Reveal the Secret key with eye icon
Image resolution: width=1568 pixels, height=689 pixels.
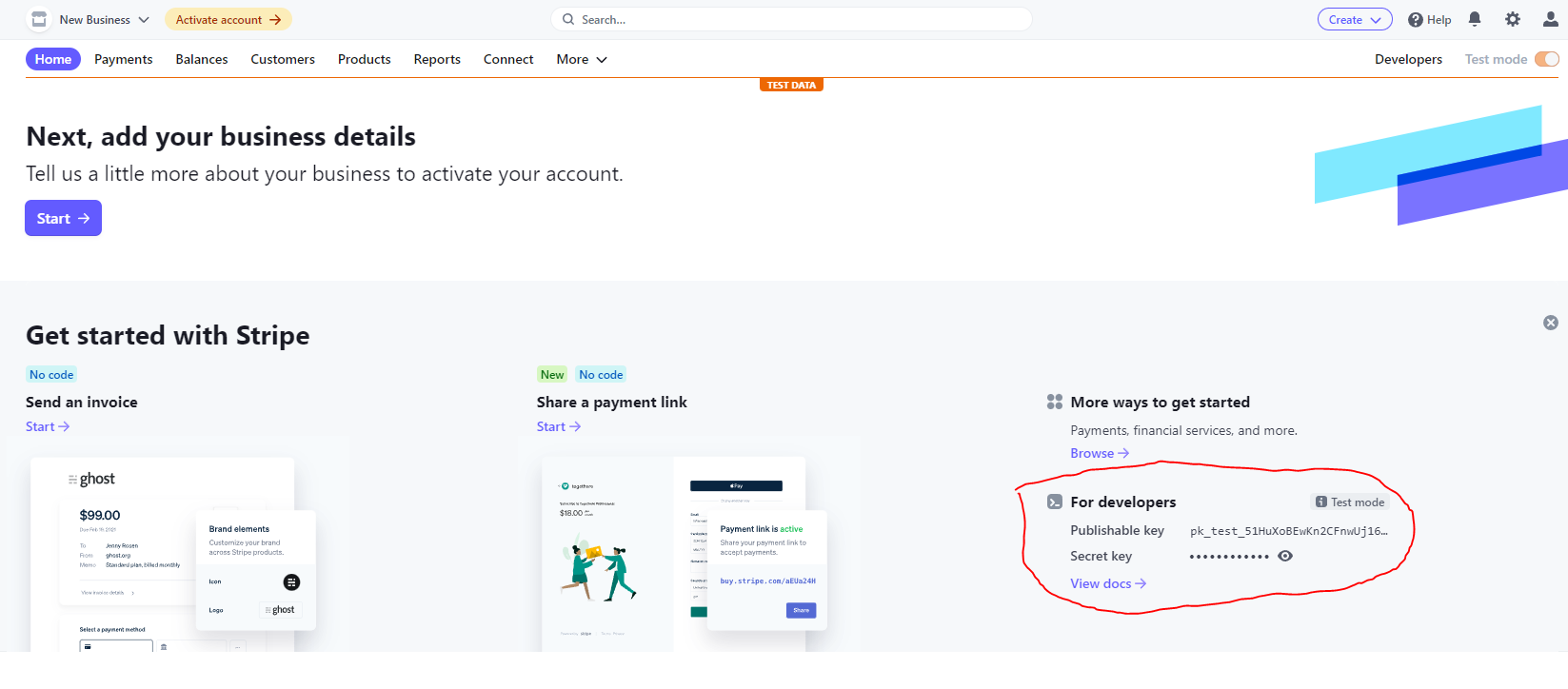click(1285, 557)
